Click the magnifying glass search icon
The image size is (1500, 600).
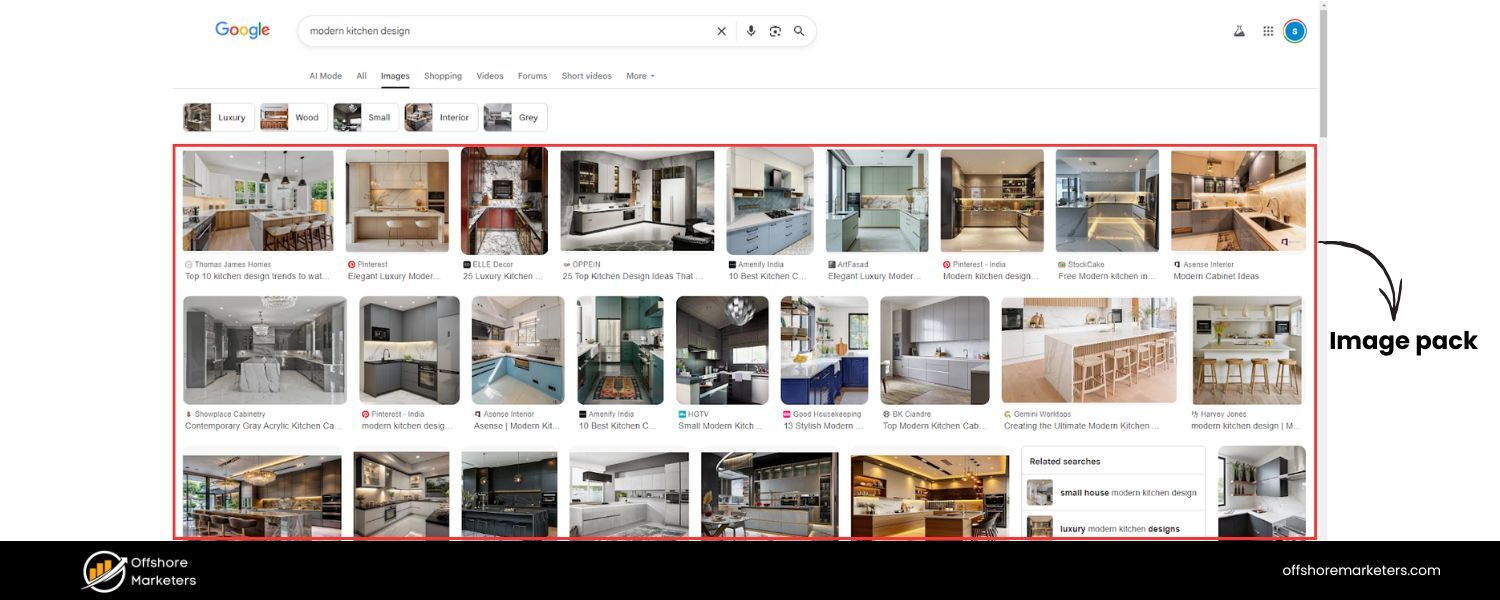coord(799,31)
